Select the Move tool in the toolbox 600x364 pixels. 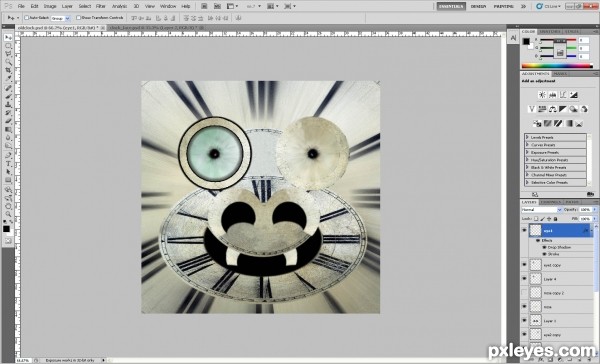coord(8,38)
